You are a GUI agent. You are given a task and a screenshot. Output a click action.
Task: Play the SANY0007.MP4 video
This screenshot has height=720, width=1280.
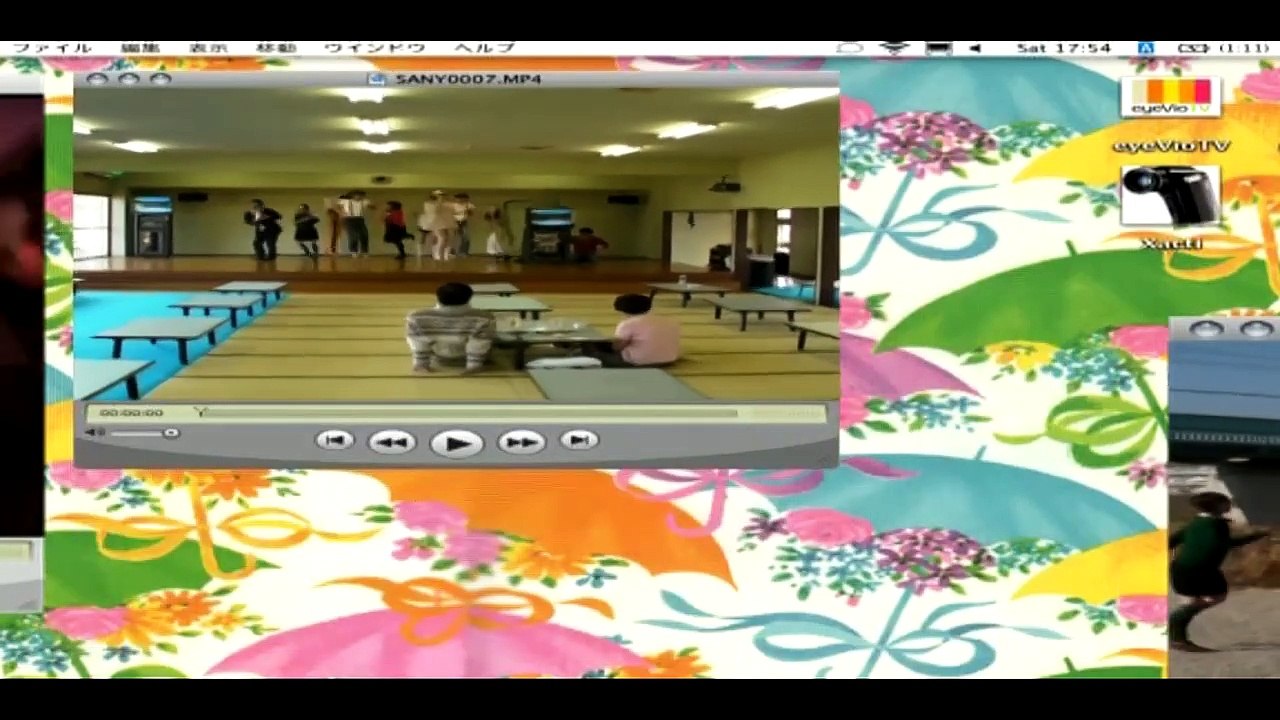(456, 442)
